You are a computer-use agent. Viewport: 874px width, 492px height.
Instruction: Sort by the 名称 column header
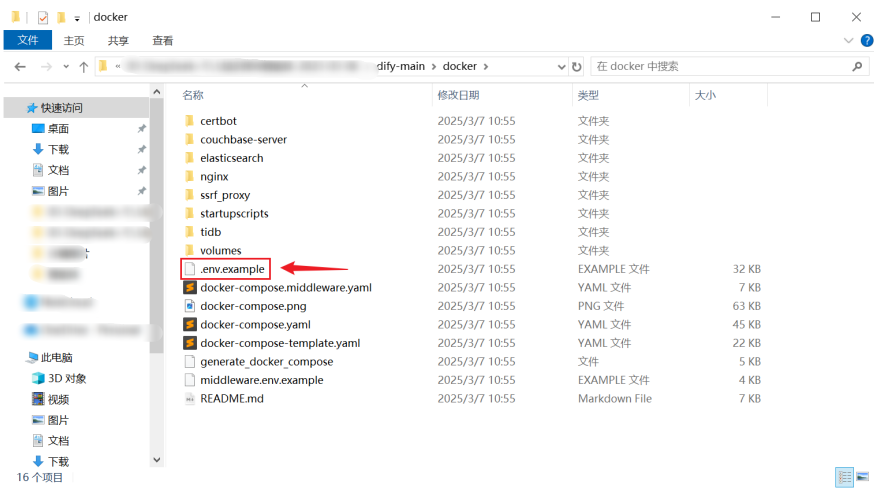[x=193, y=95]
